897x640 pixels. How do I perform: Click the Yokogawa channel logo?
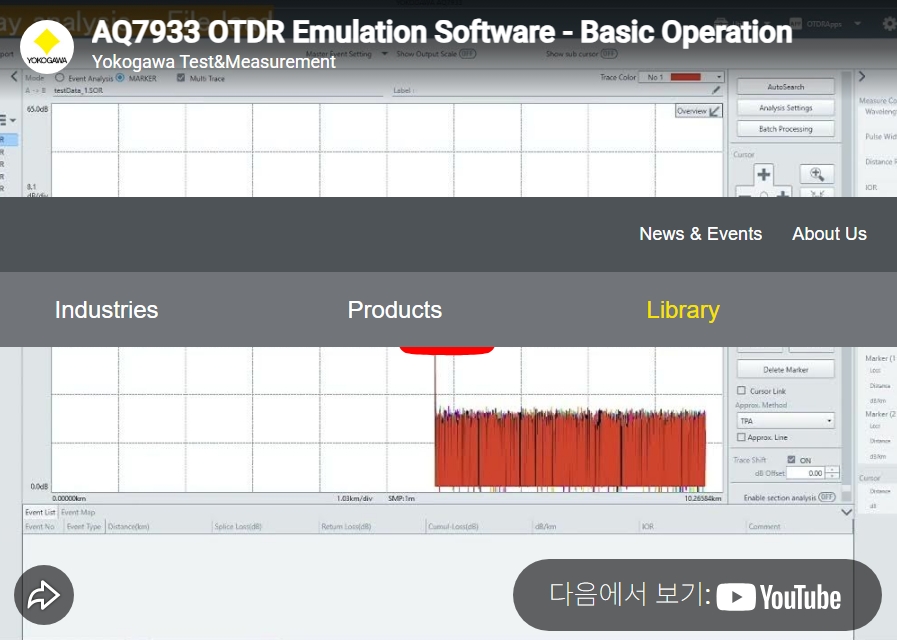pos(47,47)
